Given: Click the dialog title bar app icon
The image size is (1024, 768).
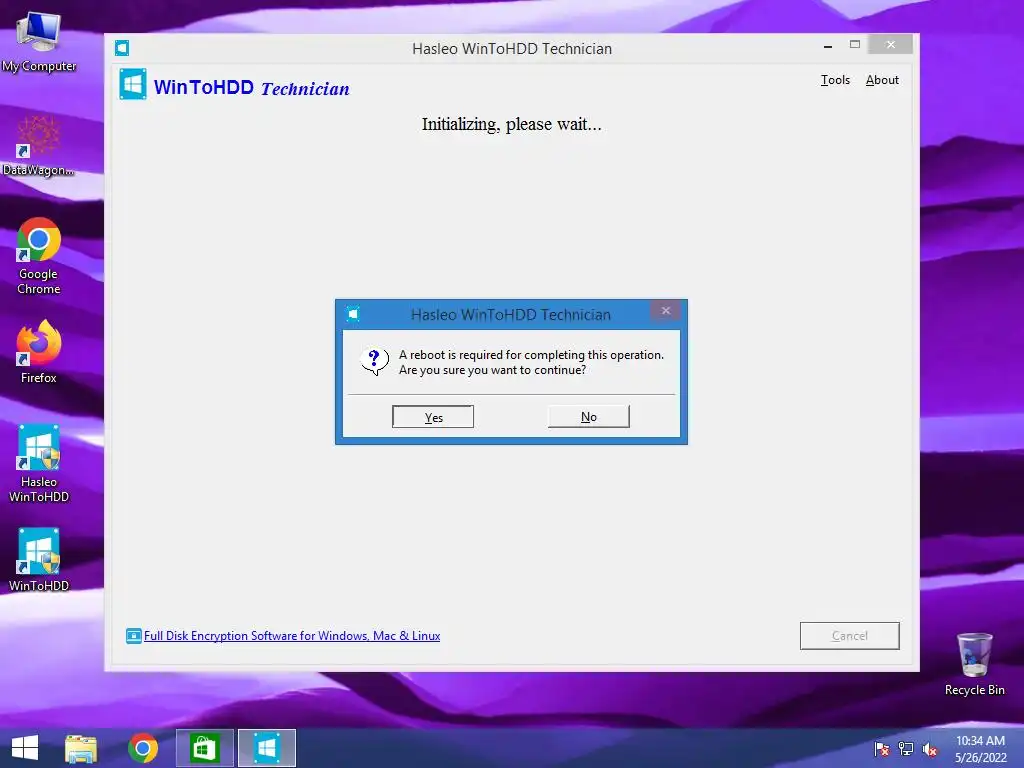Looking at the screenshot, I should coord(353,314).
